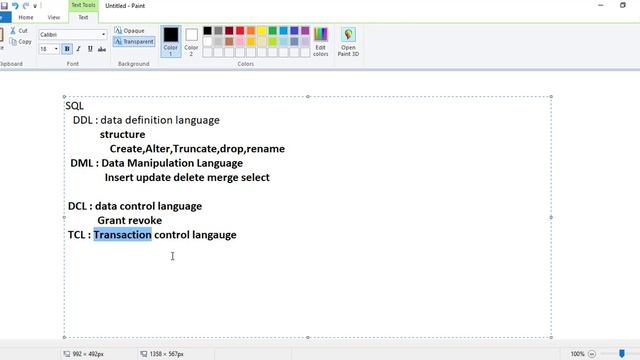Pick the orange color swatch
This screenshot has width=640, height=360.
pos(251,31)
